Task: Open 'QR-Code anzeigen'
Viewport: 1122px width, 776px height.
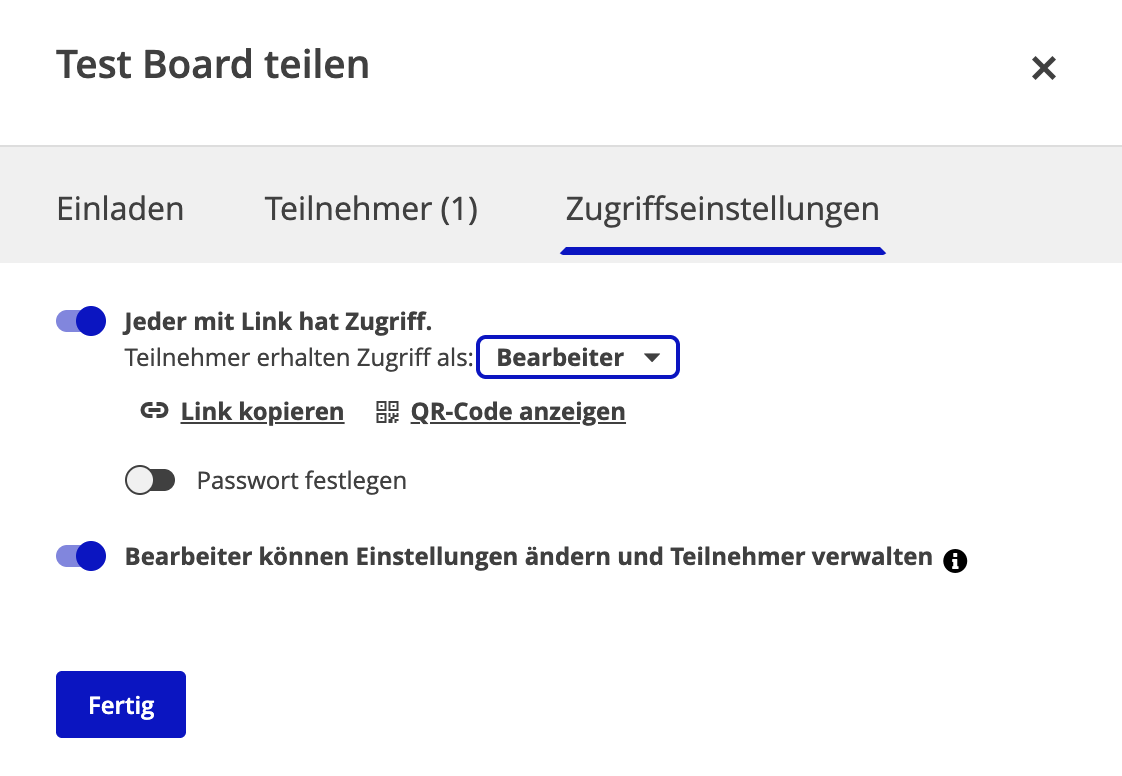Action: (517, 411)
